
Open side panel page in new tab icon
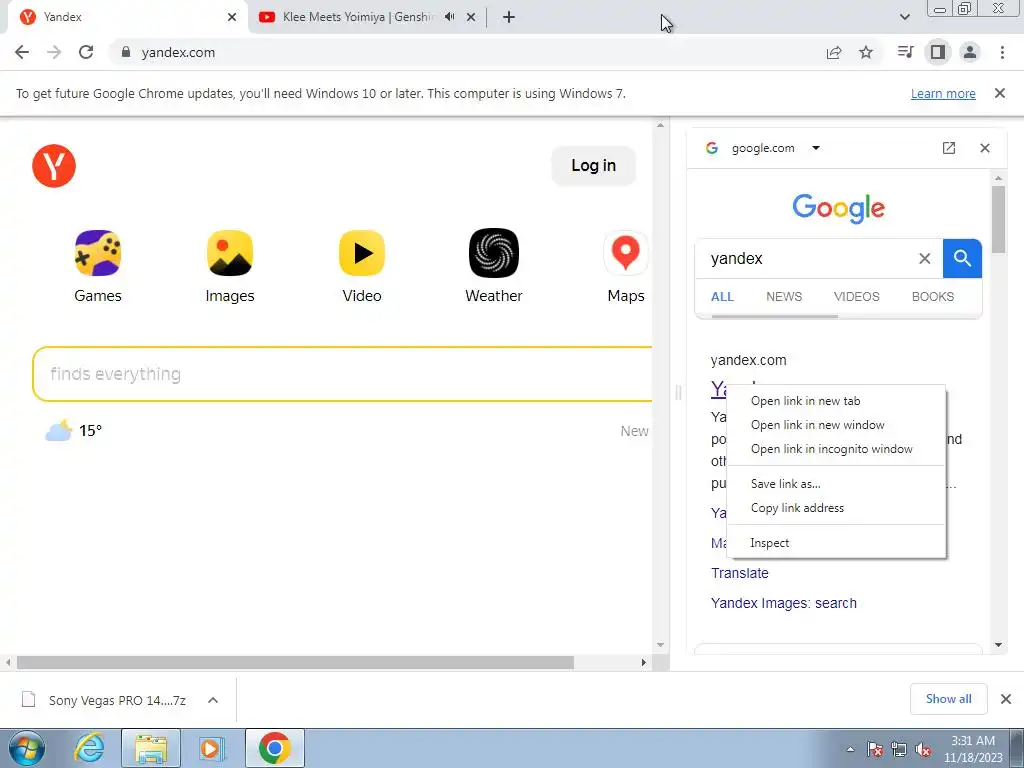click(949, 148)
